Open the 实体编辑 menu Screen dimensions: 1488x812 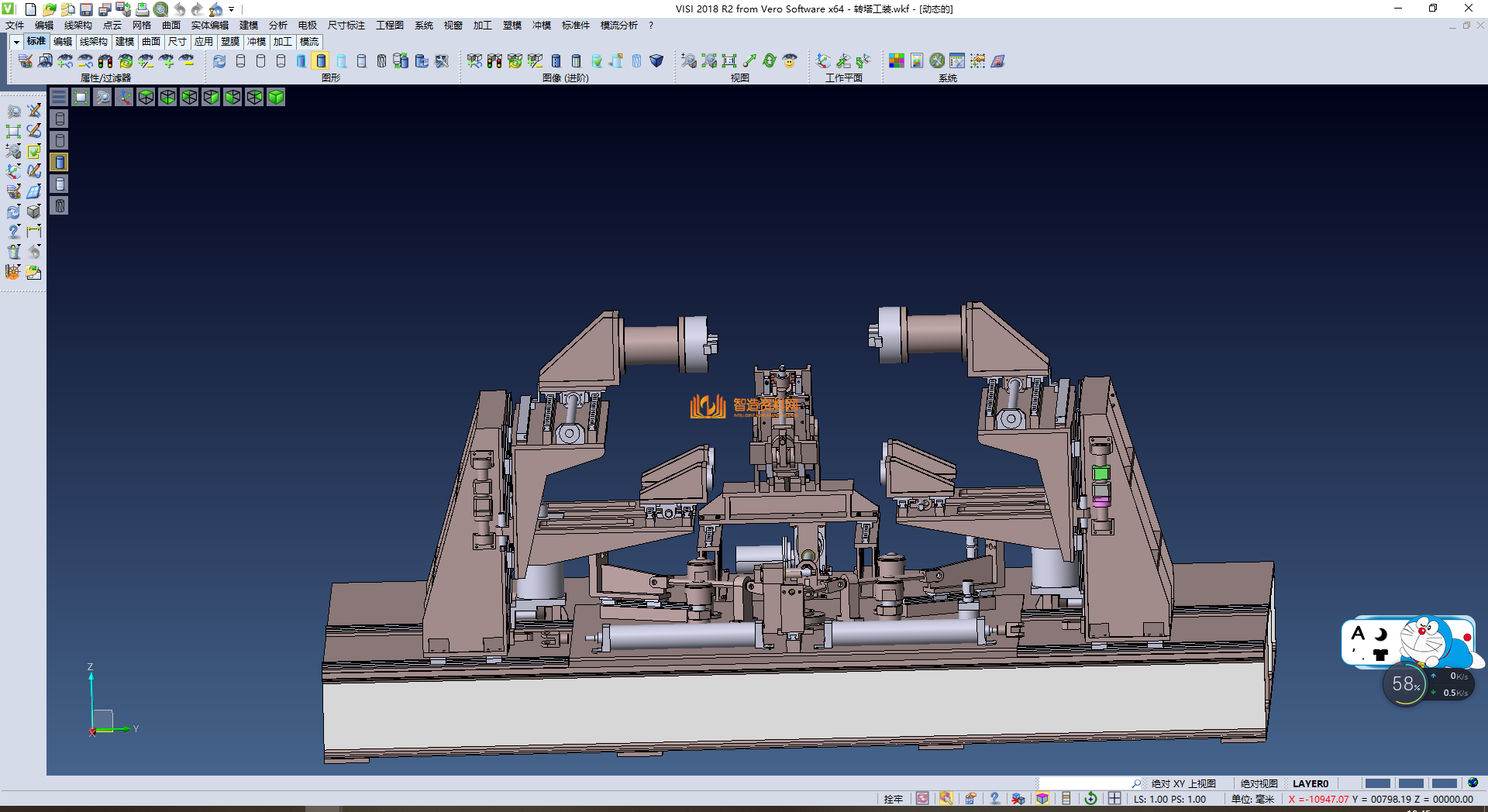click(x=209, y=26)
